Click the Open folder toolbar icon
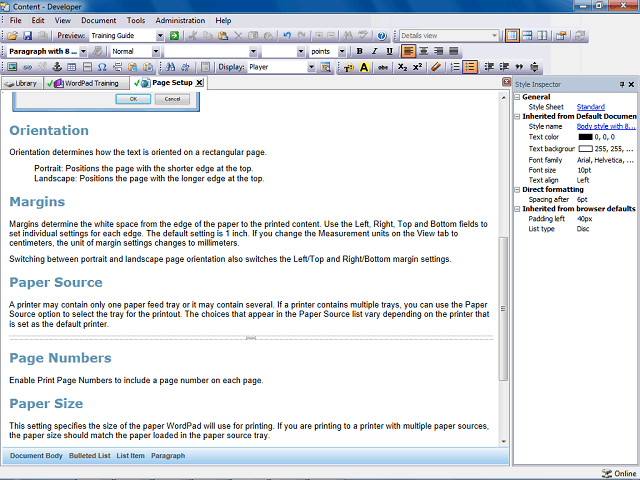Screen dimensions: 640x480 click(12, 36)
